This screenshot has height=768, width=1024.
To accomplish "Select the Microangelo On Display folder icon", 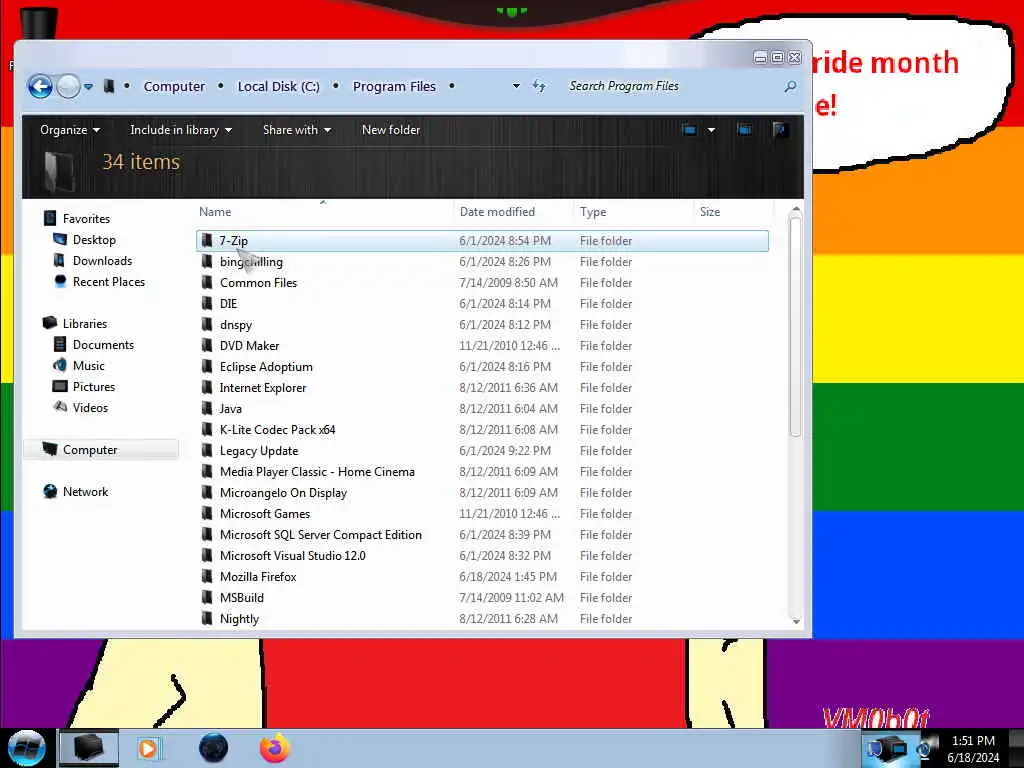I will [207, 492].
